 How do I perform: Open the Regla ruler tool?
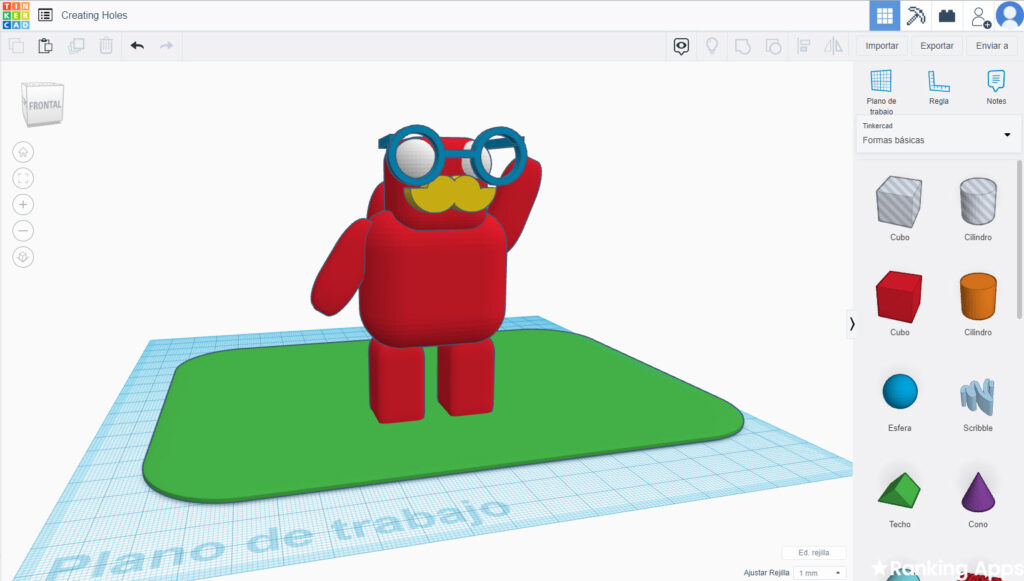938,87
